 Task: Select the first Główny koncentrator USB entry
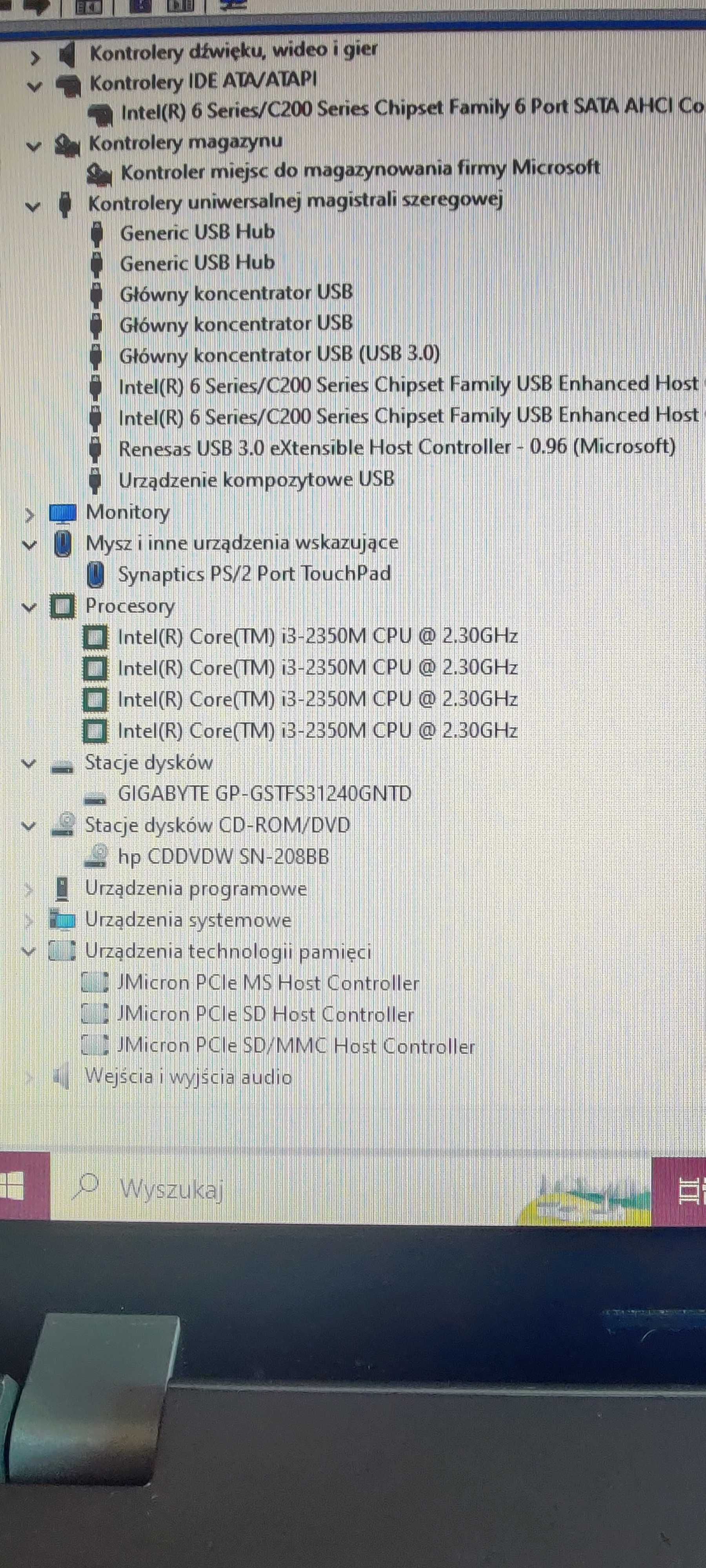(236, 293)
